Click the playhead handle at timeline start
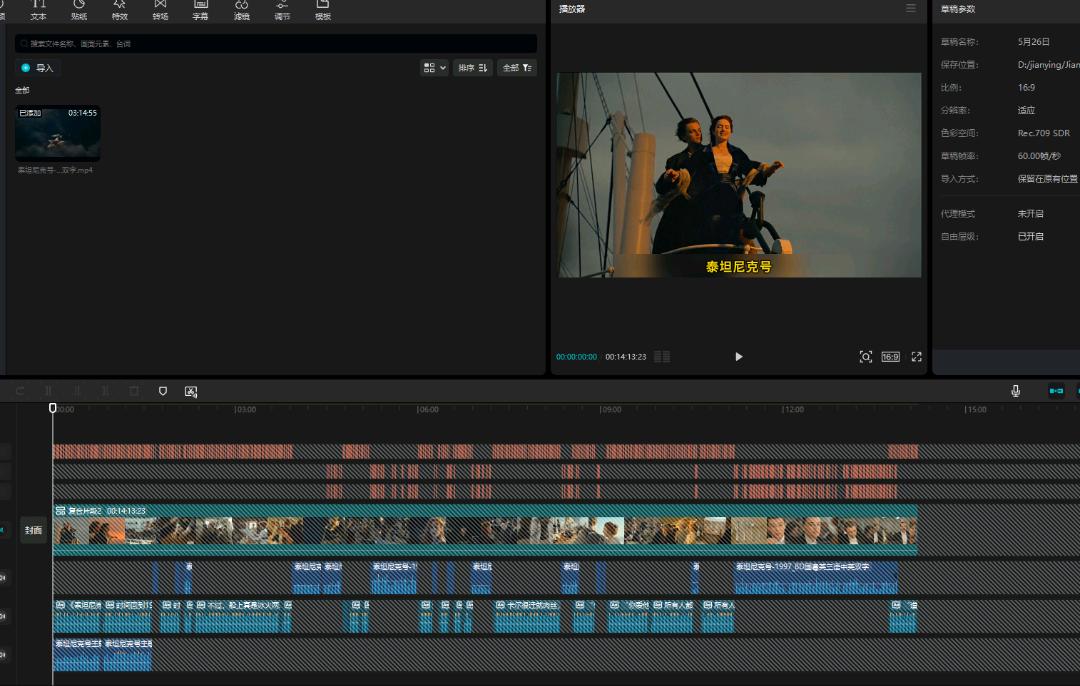The width and height of the screenshot is (1080, 686). [52, 408]
